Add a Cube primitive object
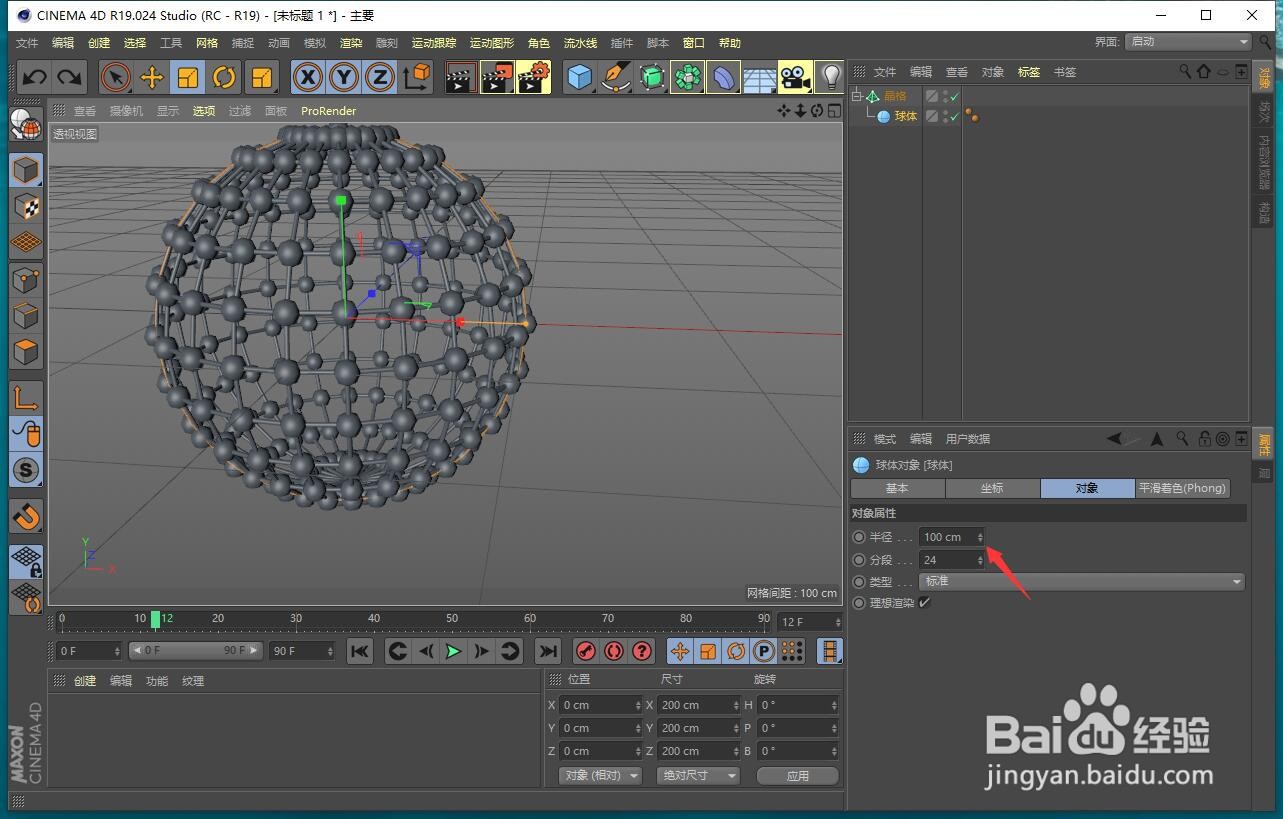The height and width of the screenshot is (819, 1283). [x=580, y=77]
